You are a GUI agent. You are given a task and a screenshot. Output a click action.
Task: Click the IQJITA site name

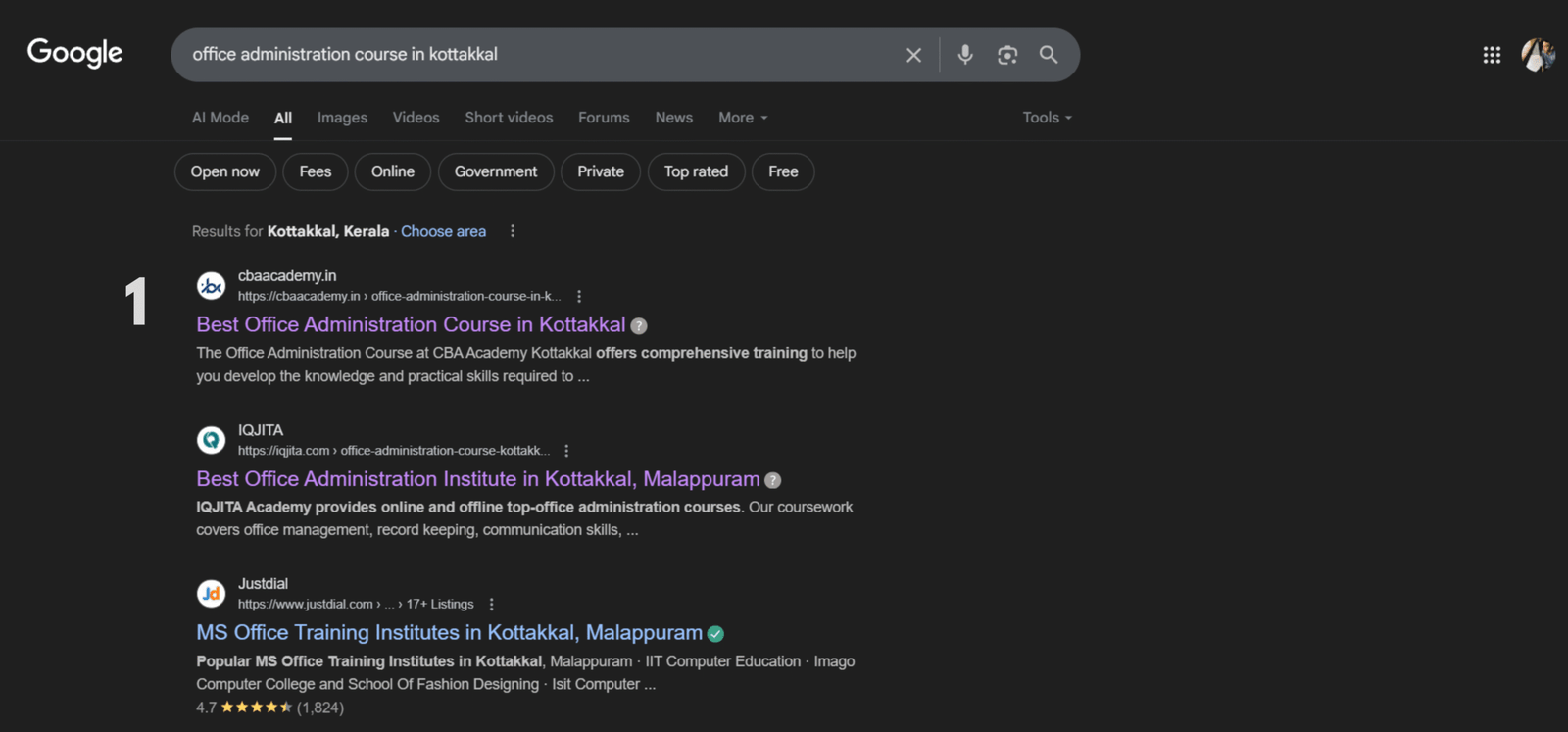point(261,430)
